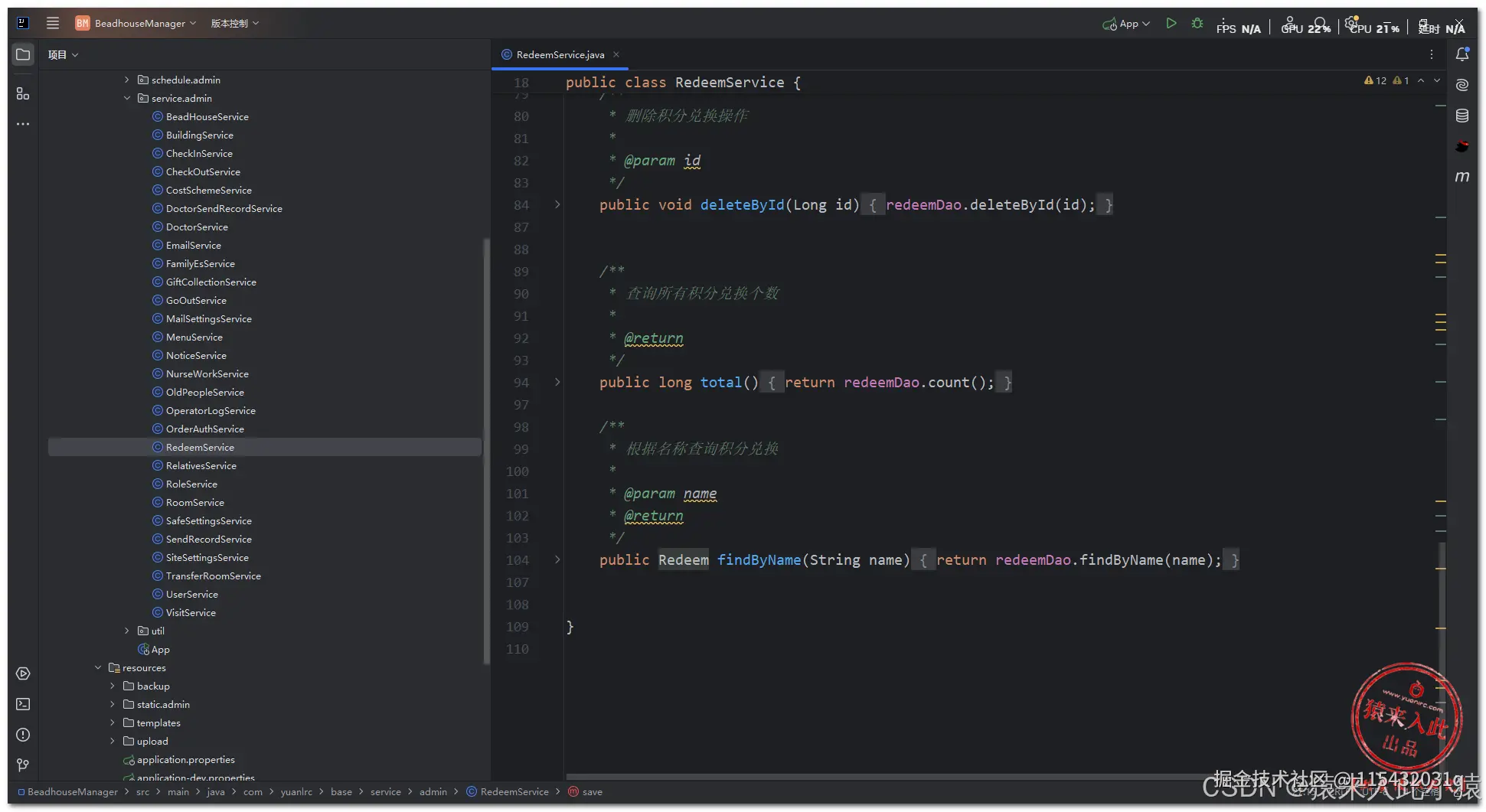Open the 项目 project view dropdown
Screen dimensions: 1486x812
(63, 54)
